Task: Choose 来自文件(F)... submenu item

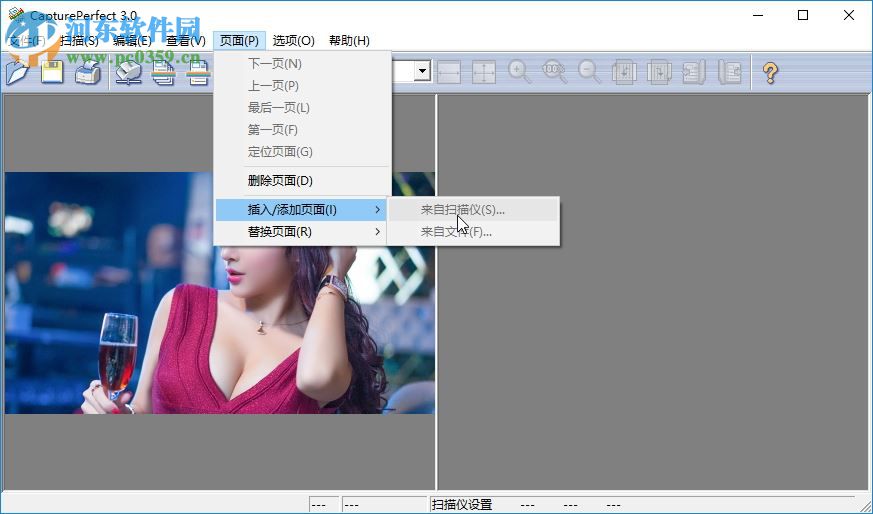Action: (x=473, y=232)
